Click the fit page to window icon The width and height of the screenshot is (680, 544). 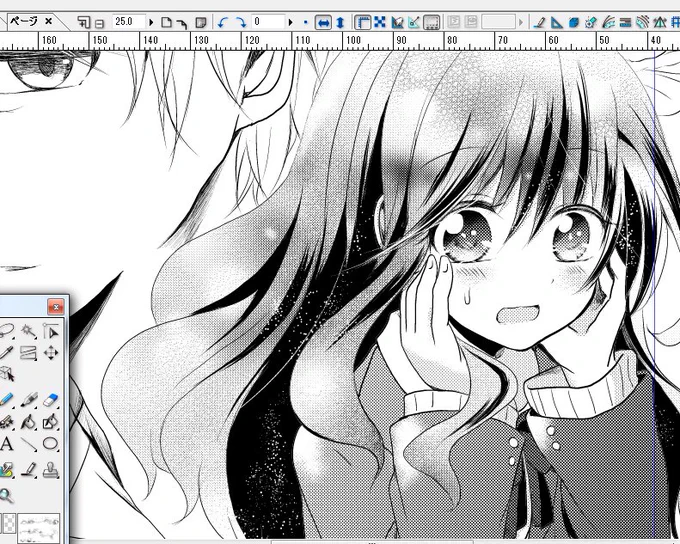[166, 22]
